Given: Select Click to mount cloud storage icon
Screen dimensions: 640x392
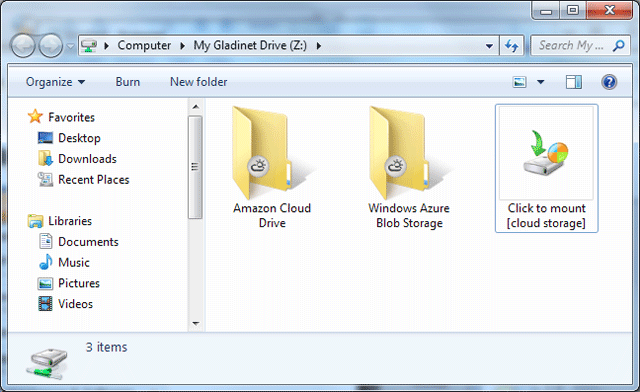Looking at the screenshot, I should [x=546, y=168].
